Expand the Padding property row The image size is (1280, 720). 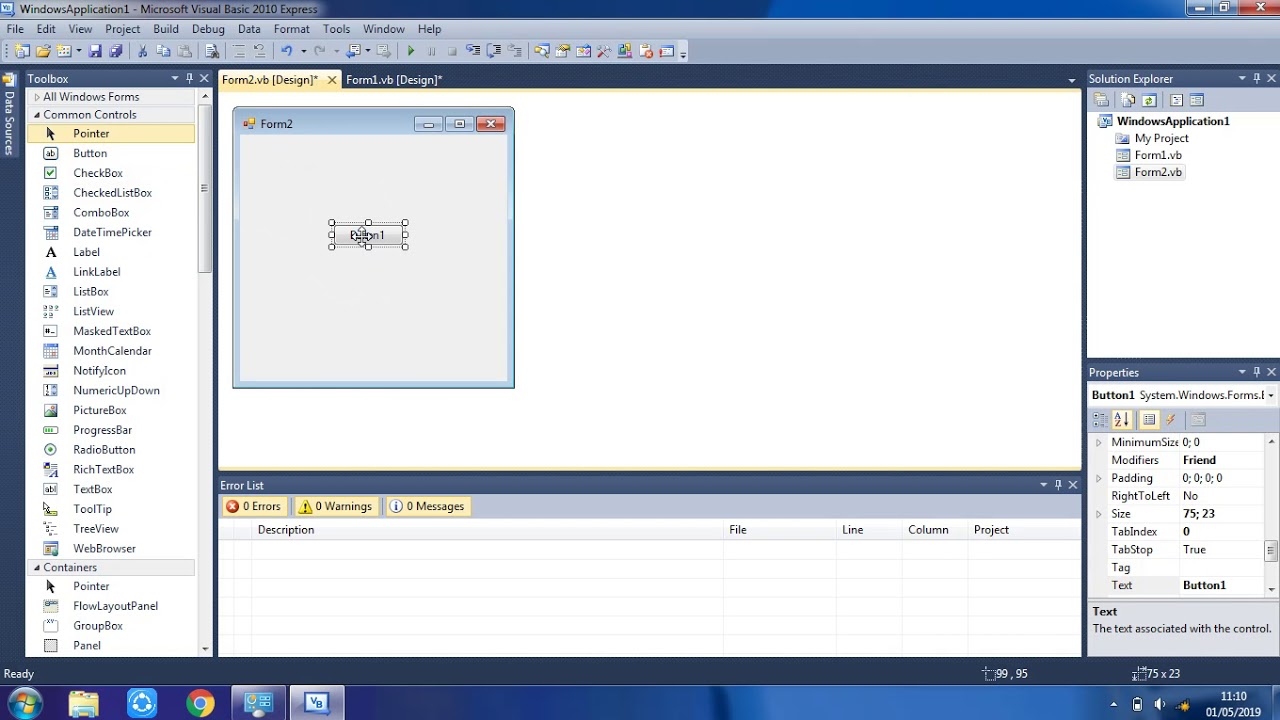(x=1098, y=478)
